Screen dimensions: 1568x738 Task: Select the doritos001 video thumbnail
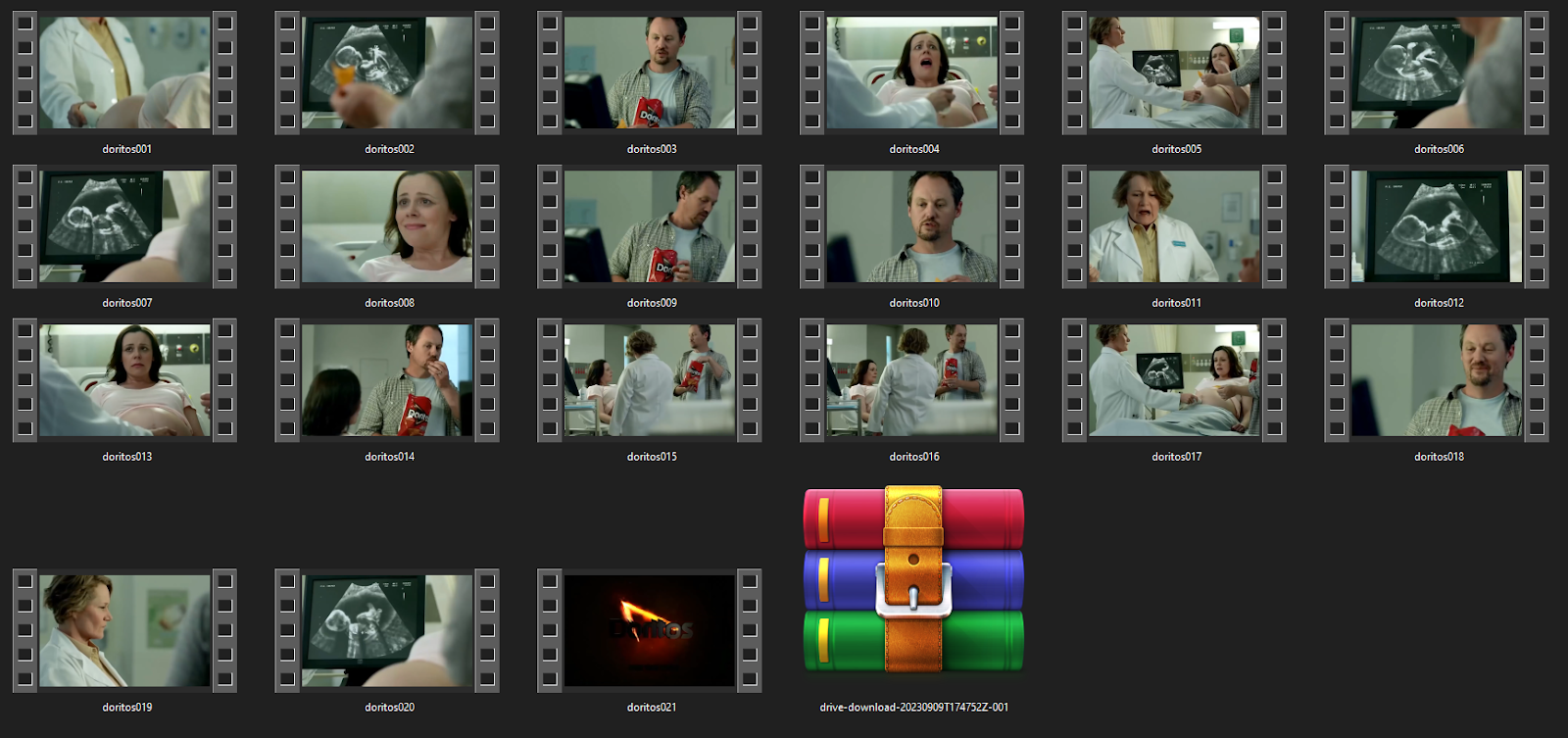124,73
